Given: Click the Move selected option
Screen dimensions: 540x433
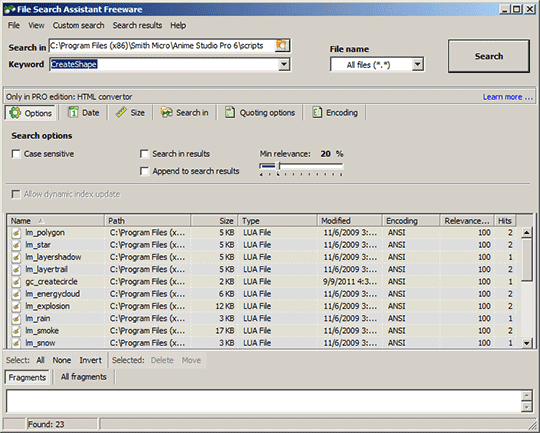Looking at the screenshot, I should pyautogui.click(x=191, y=360).
